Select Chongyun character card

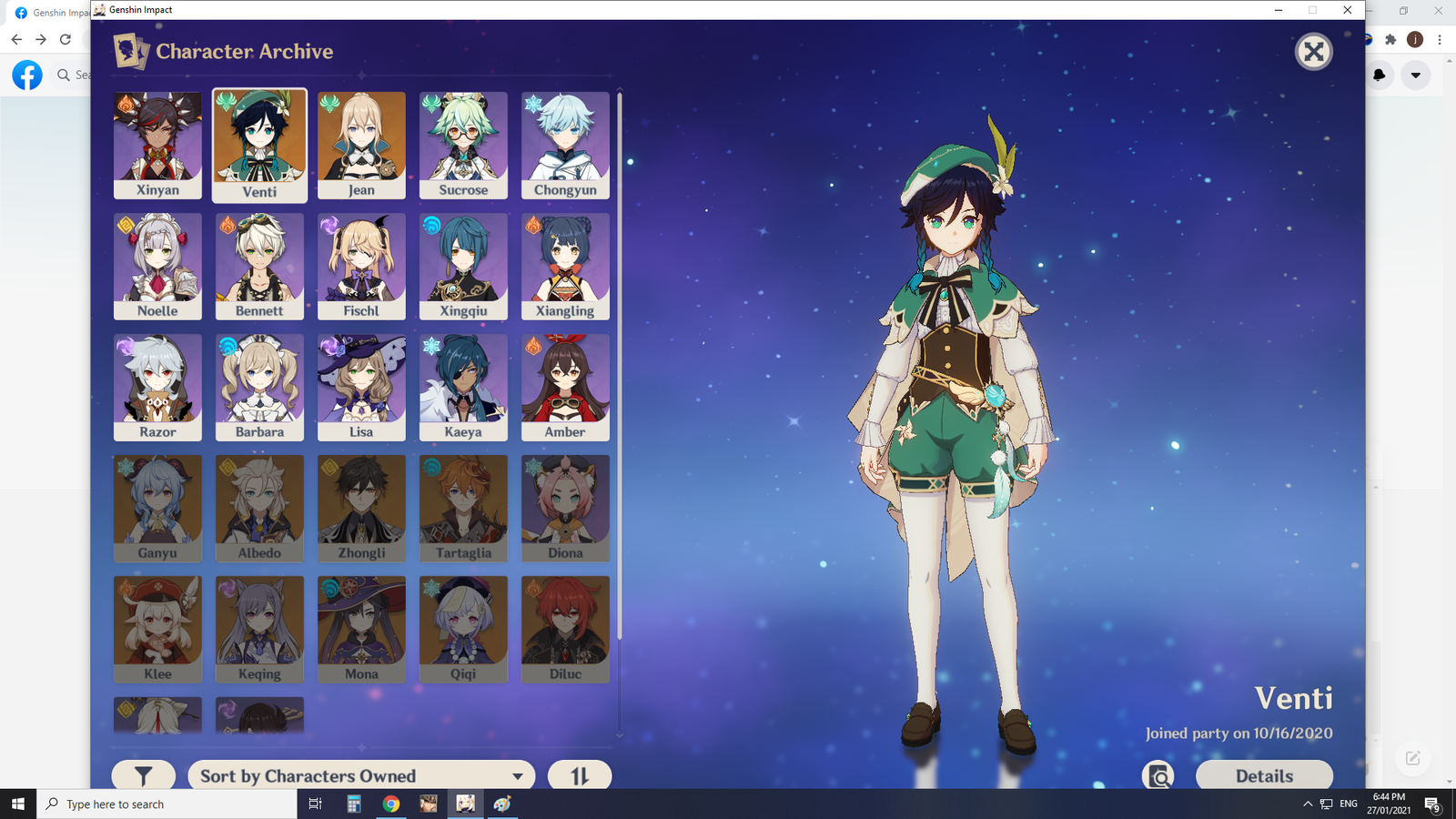(x=565, y=146)
